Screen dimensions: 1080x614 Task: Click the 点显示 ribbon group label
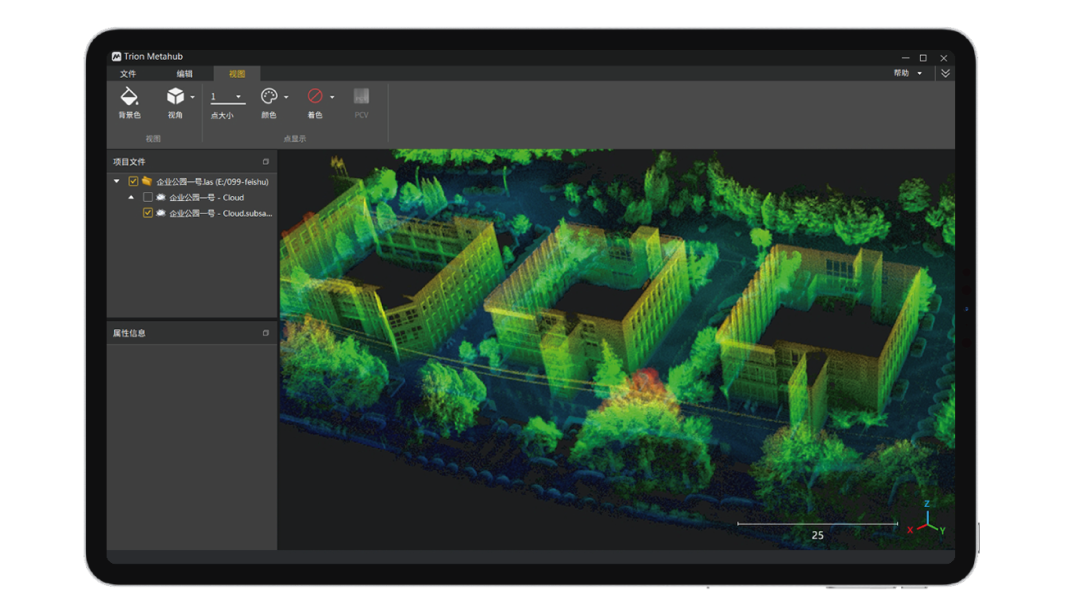pyautogui.click(x=294, y=139)
